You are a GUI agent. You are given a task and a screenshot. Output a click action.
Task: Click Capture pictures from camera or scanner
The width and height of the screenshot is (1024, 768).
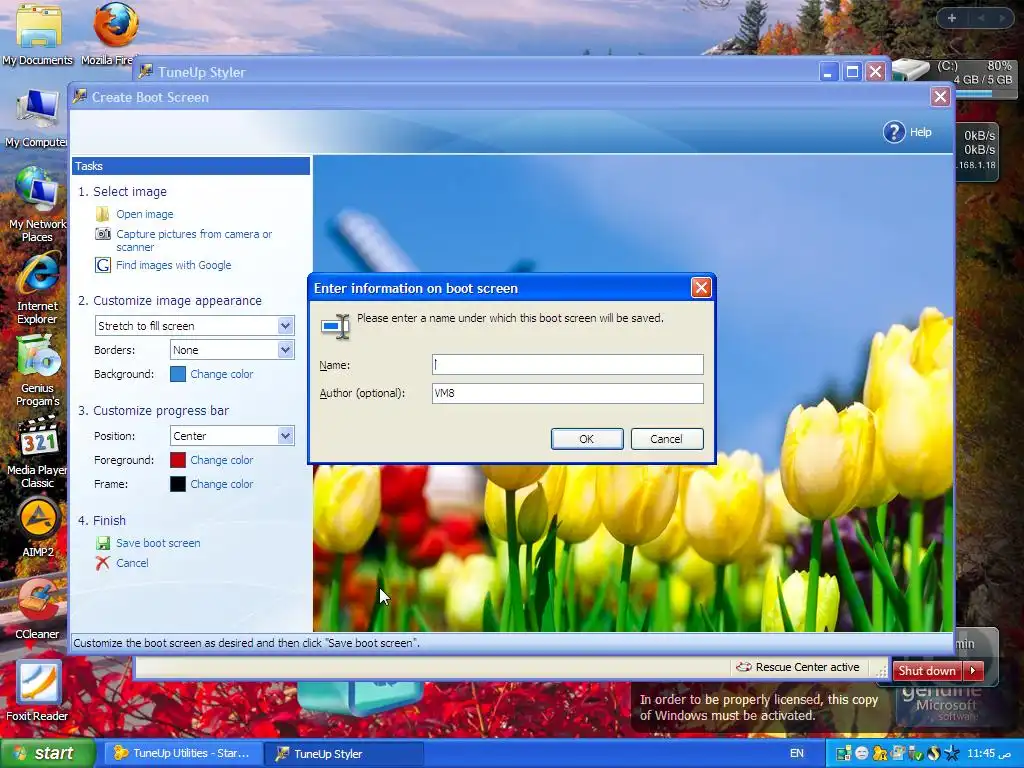194,240
